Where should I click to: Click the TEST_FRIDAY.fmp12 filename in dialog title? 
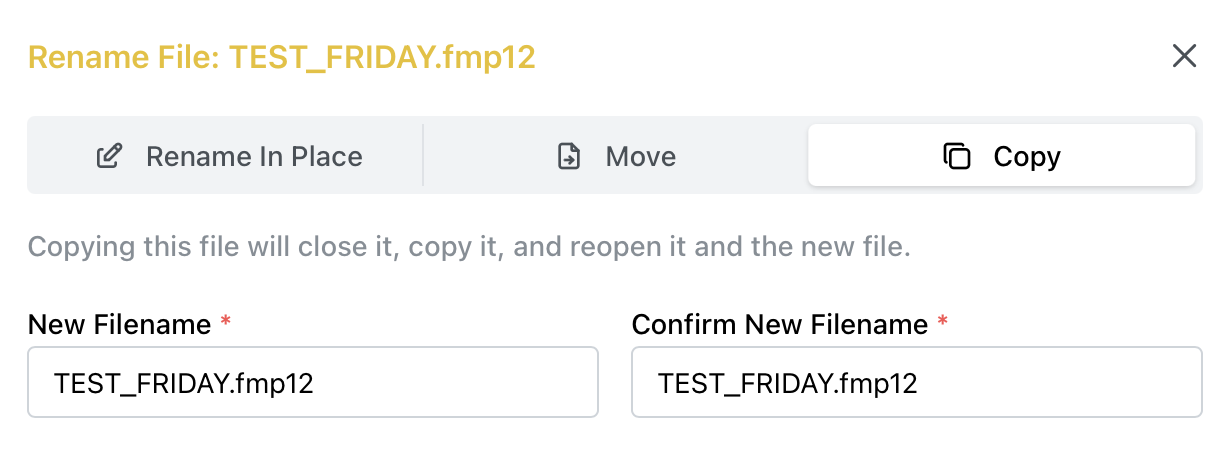(383, 57)
